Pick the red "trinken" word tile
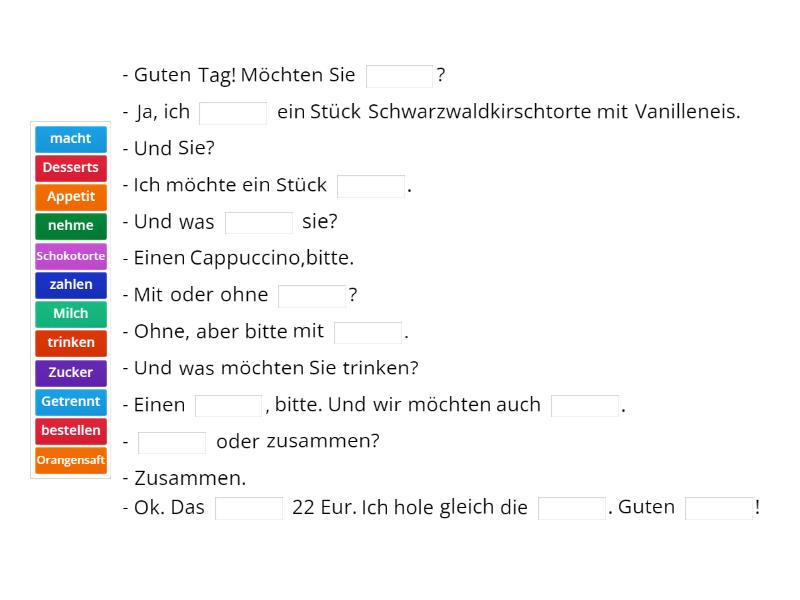The image size is (800, 600). pos(70,343)
